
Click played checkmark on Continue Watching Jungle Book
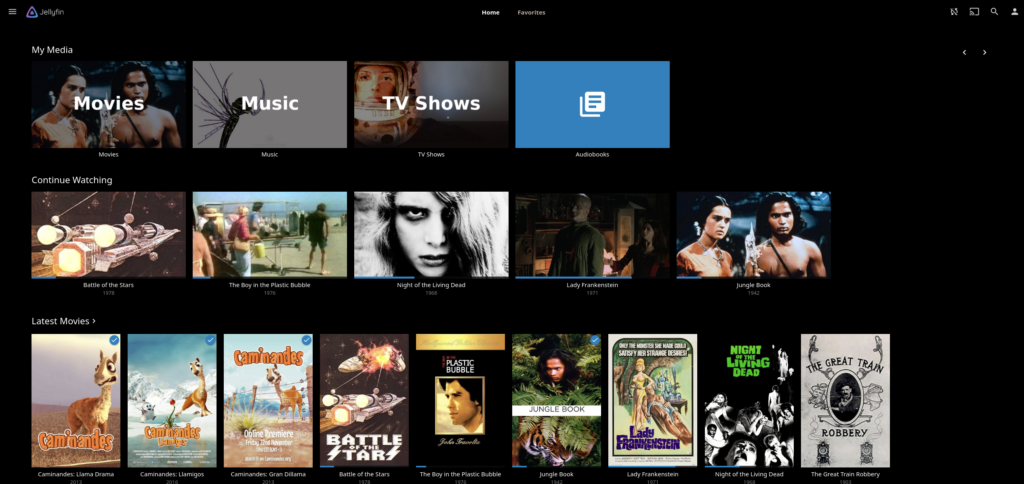point(824,197)
